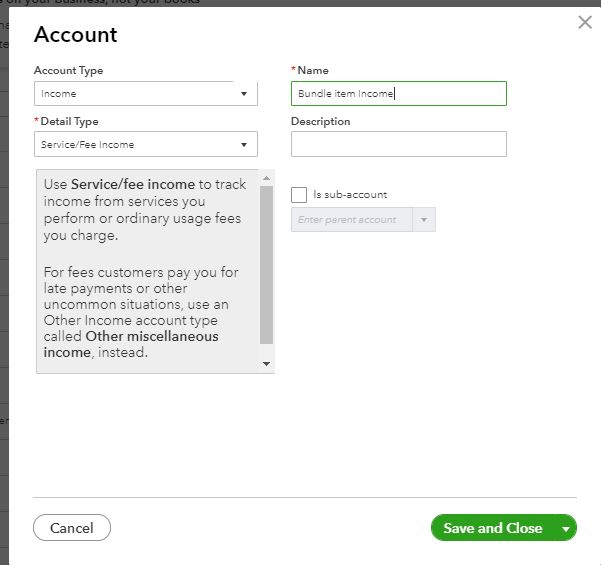601x565 pixels.
Task: Click the Service/fee income help text box
Action: [x=145, y=270]
